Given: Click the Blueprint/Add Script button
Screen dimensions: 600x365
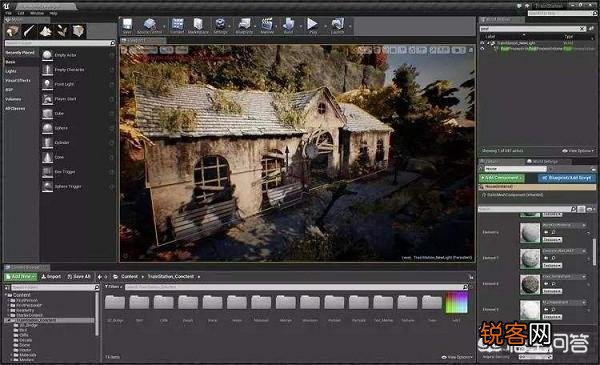Looking at the screenshot, I should (x=567, y=178).
